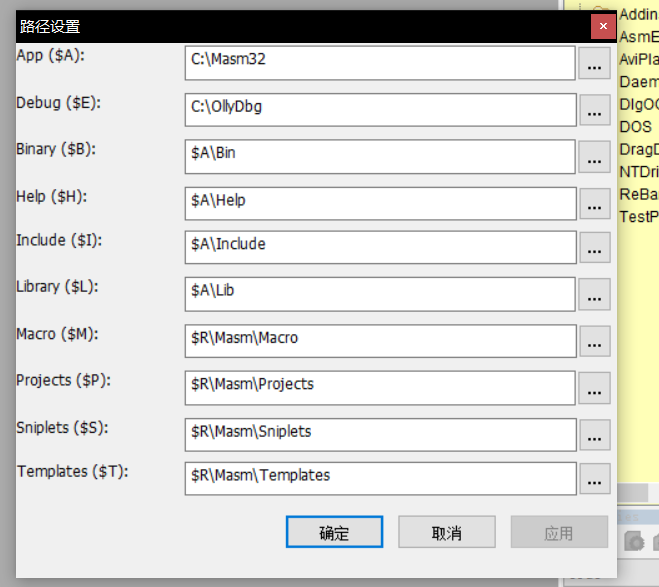Select the Include path field showing $A\Include
The width and height of the screenshot is (659, 587).
[380, 247]
